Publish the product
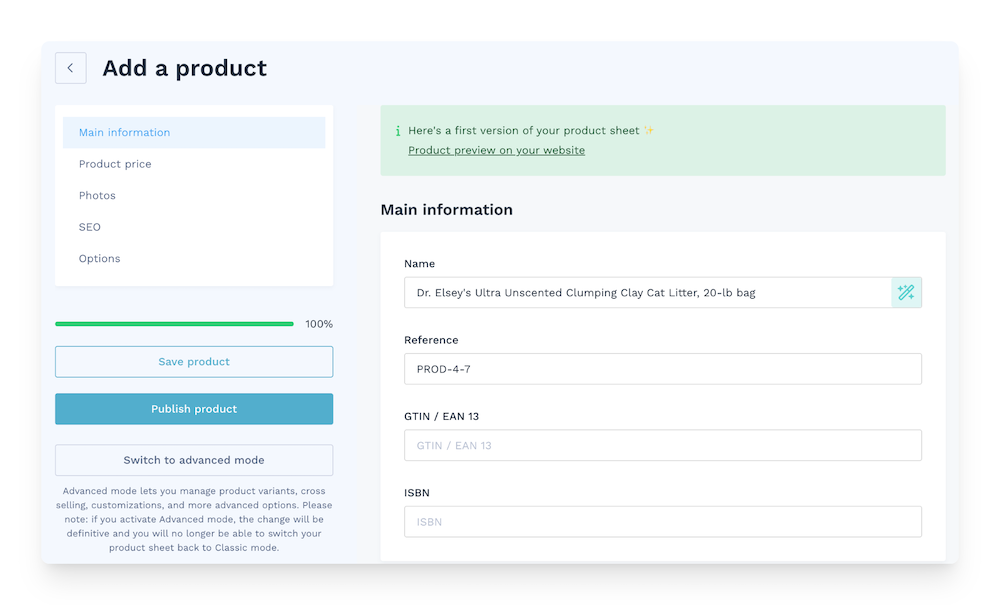The image size is (1000, 605). pos(193,409)
